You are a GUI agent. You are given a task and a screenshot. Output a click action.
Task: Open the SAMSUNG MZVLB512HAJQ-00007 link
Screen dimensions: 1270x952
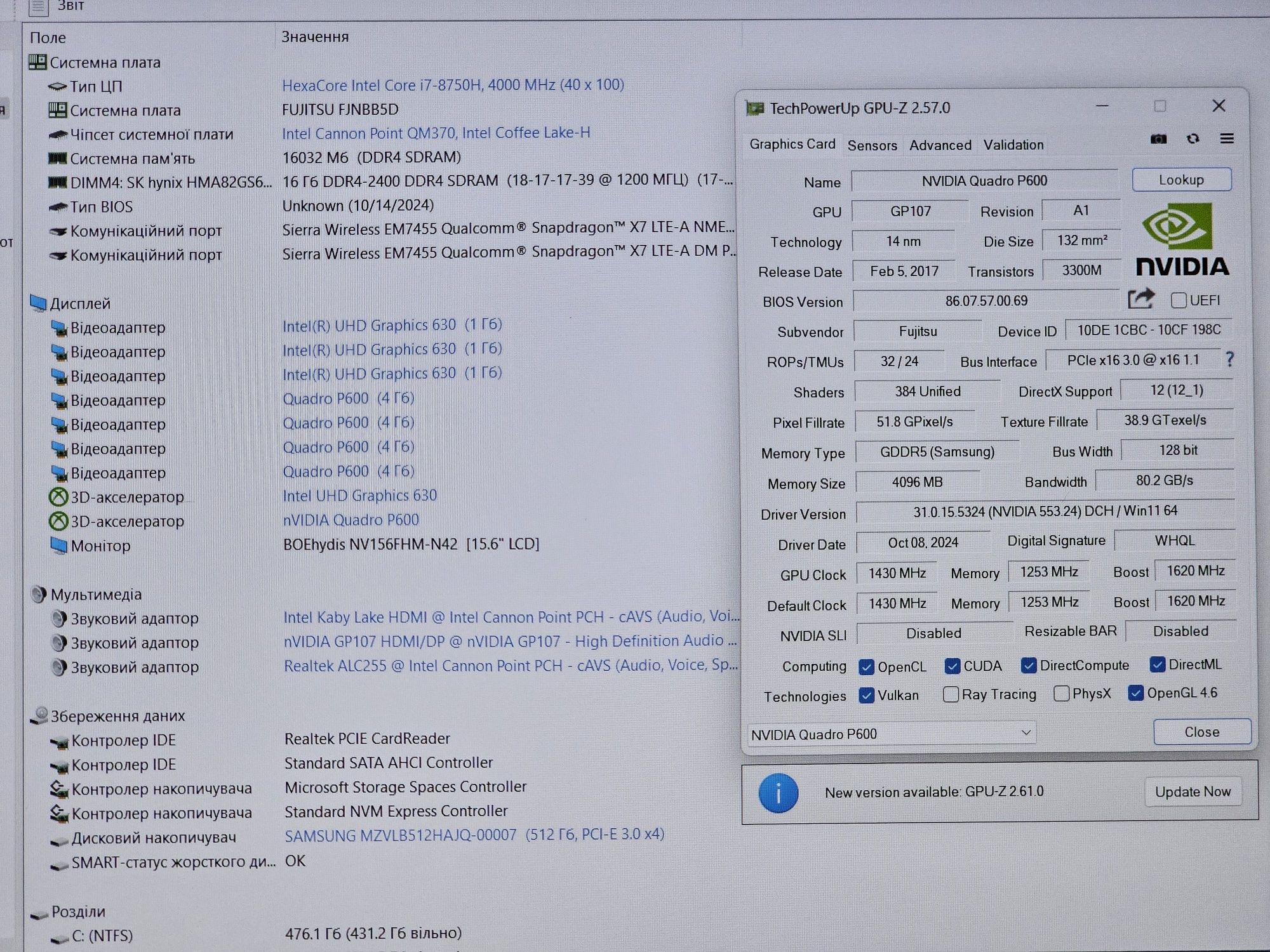(474, 835)
